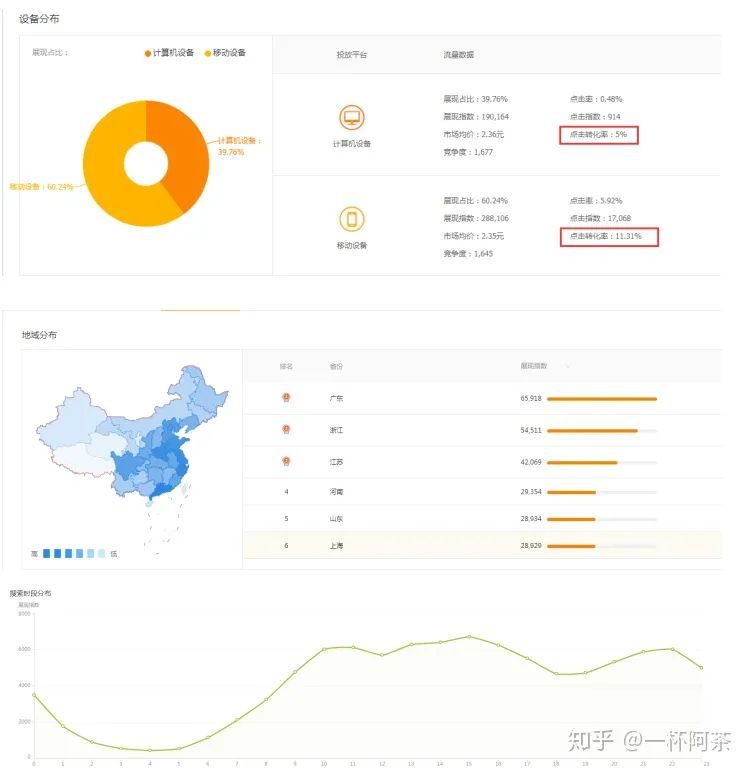Image resolution: width=750 pixels, height=772 pixels.
Task: Click the 流量数据 column header
Action: [458, 55]
